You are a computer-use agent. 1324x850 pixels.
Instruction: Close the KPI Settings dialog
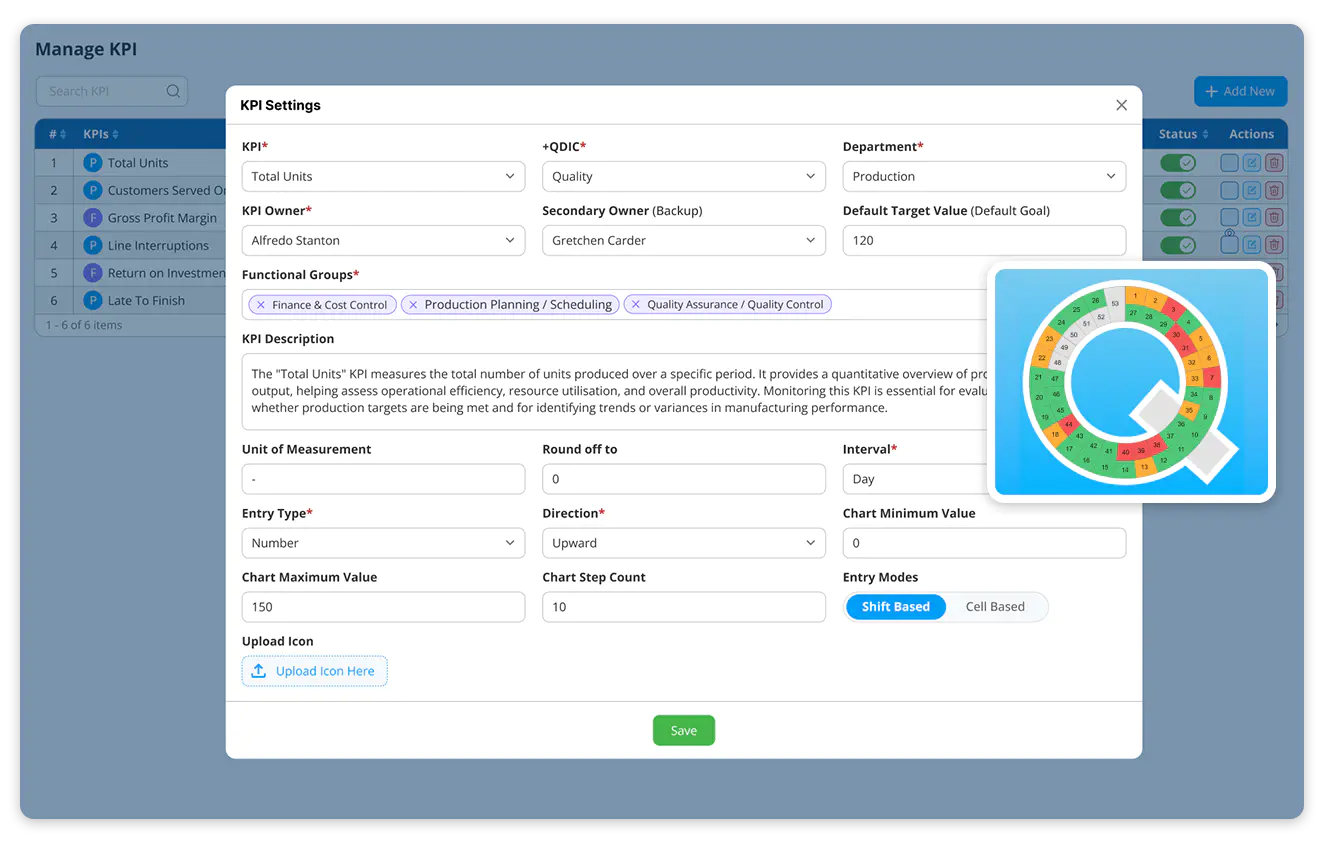(1121, 105)
